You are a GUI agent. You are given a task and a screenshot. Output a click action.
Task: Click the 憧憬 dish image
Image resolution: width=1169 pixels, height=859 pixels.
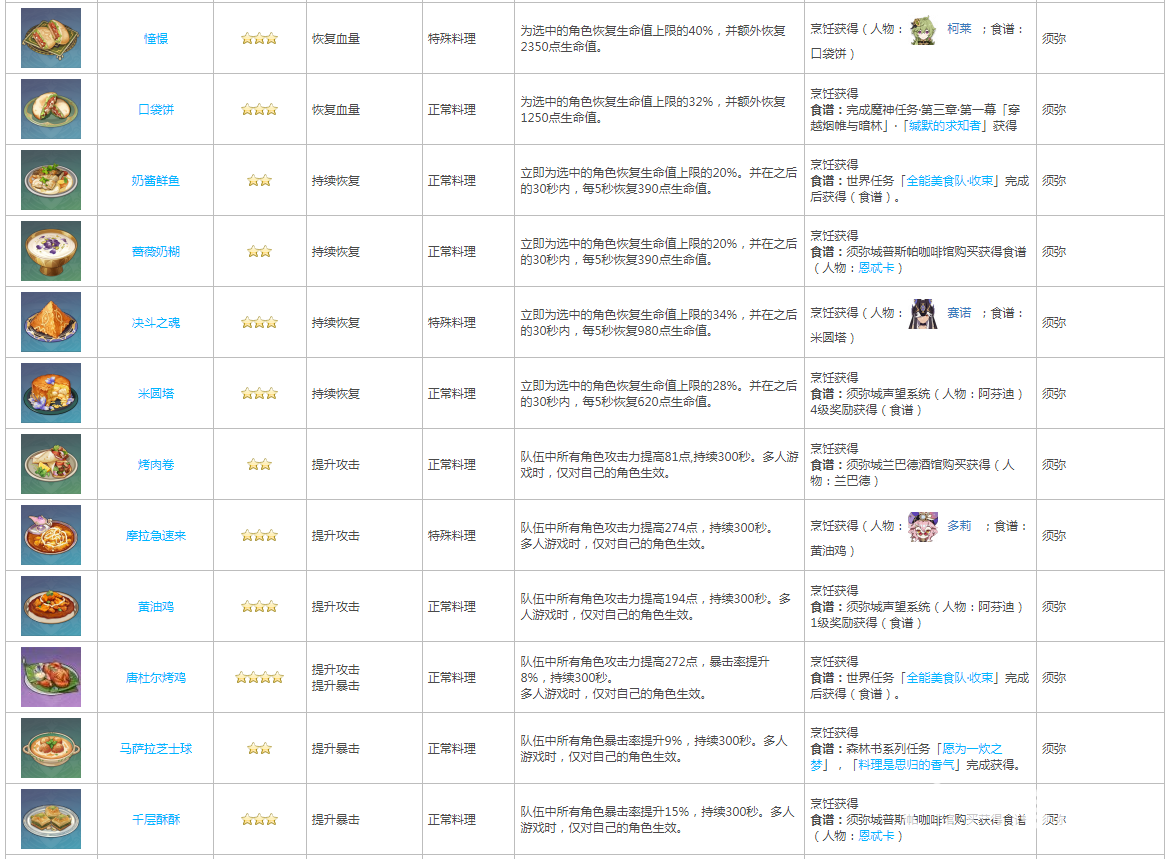coord(51,38)
